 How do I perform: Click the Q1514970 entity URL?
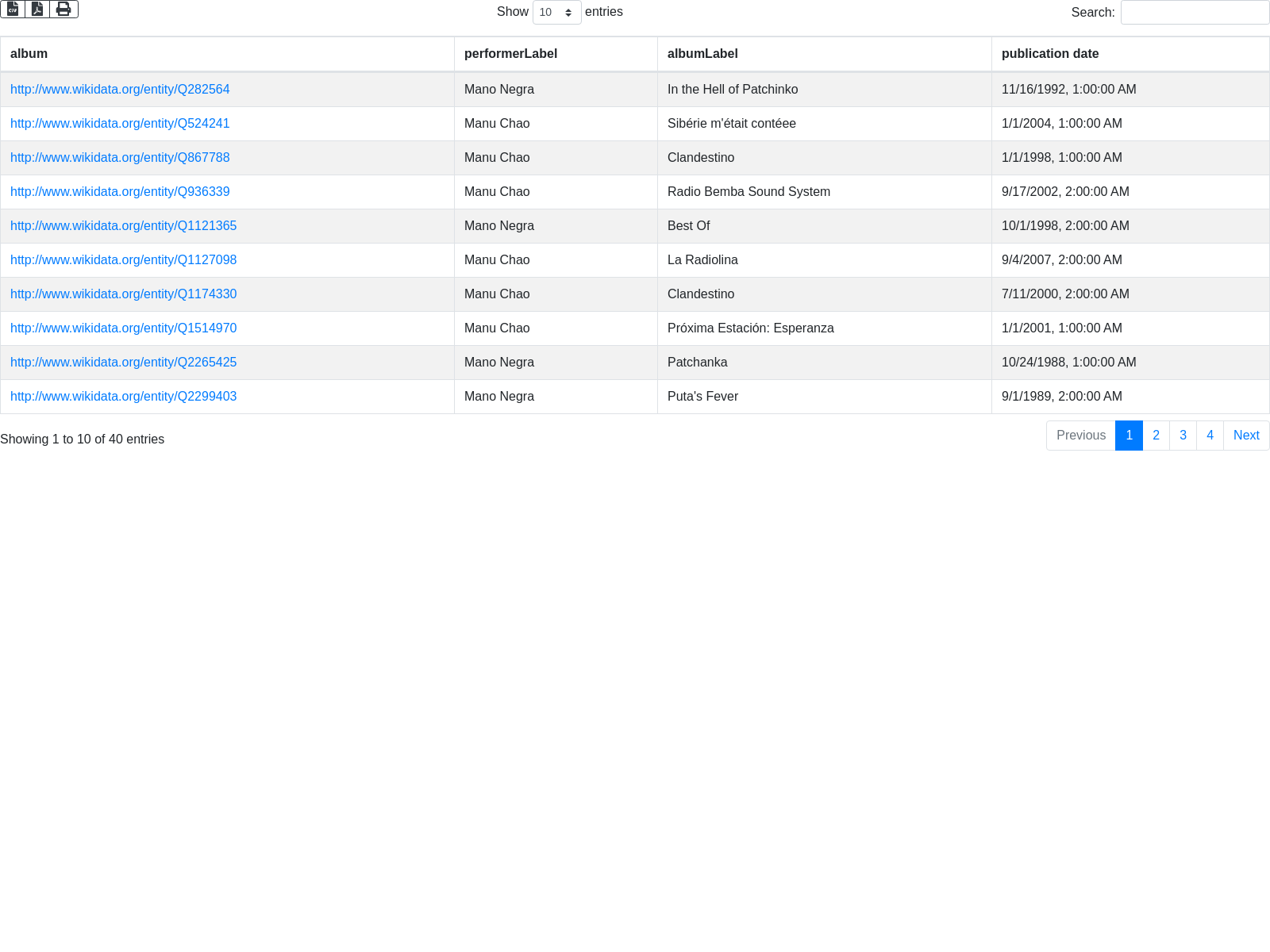tap(123, 328)
